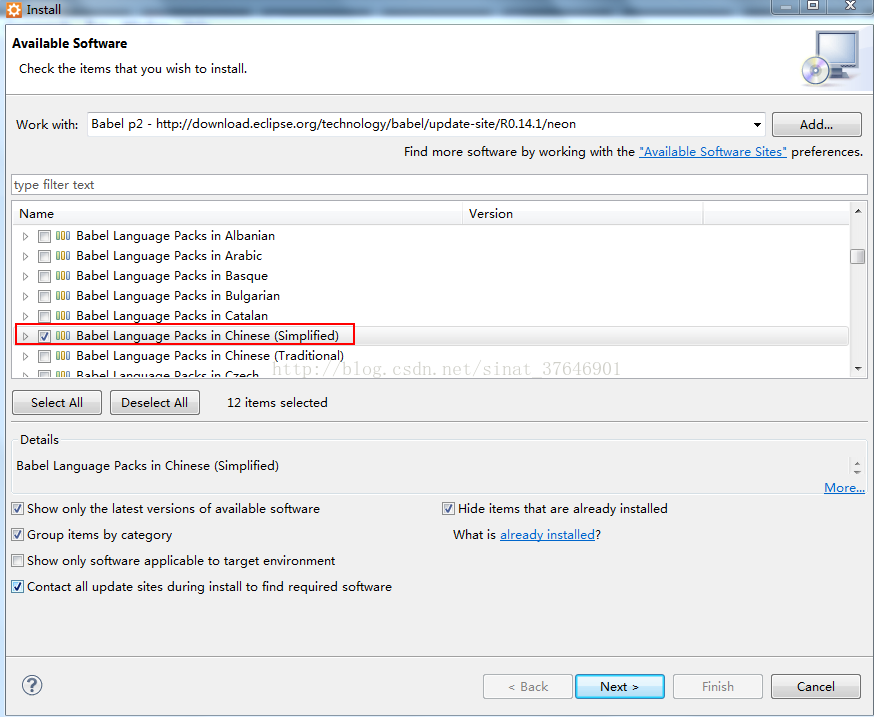The width and height of the screenshot is (874, 717).
Task: Maximize the Install dialog window
Action: pos(813,6)
